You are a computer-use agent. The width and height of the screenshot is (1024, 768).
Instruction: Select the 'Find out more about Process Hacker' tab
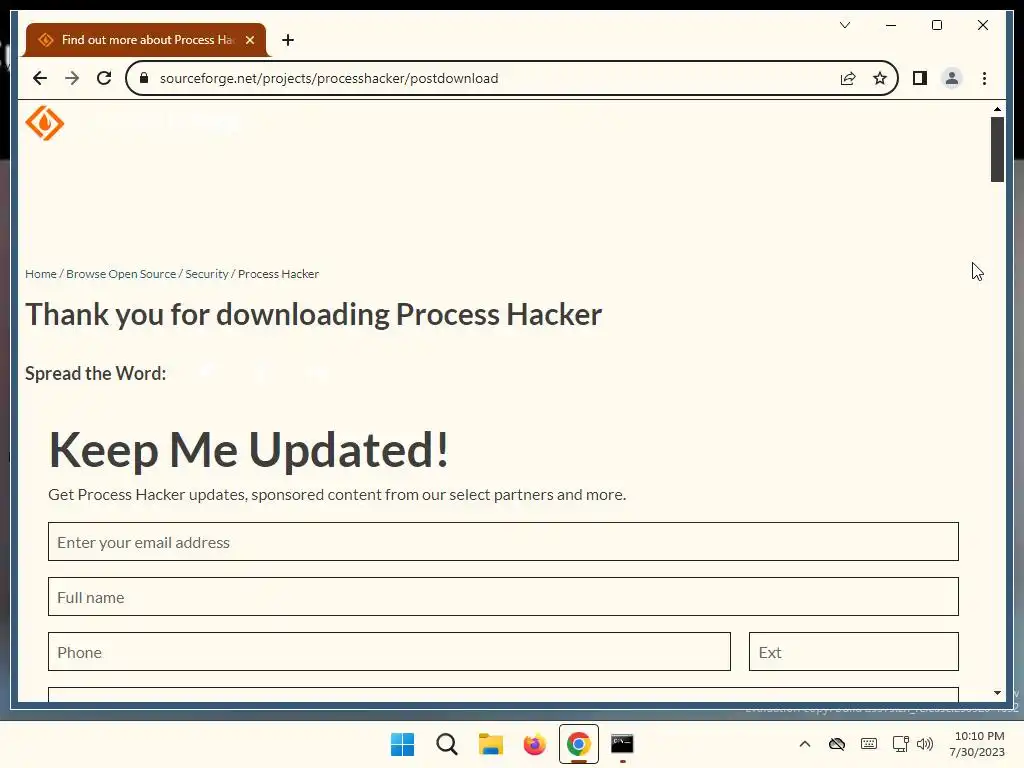[x=146, y=40]
